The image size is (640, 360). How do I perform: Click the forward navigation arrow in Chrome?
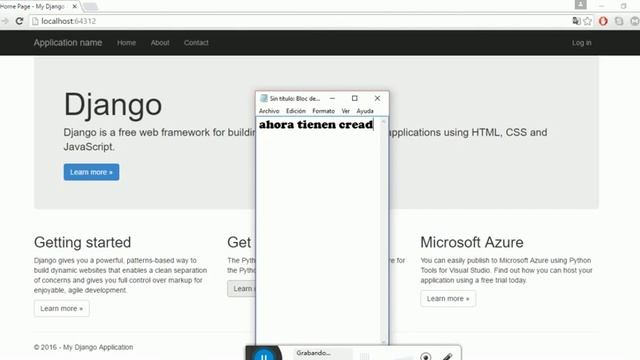pos(5,21)
